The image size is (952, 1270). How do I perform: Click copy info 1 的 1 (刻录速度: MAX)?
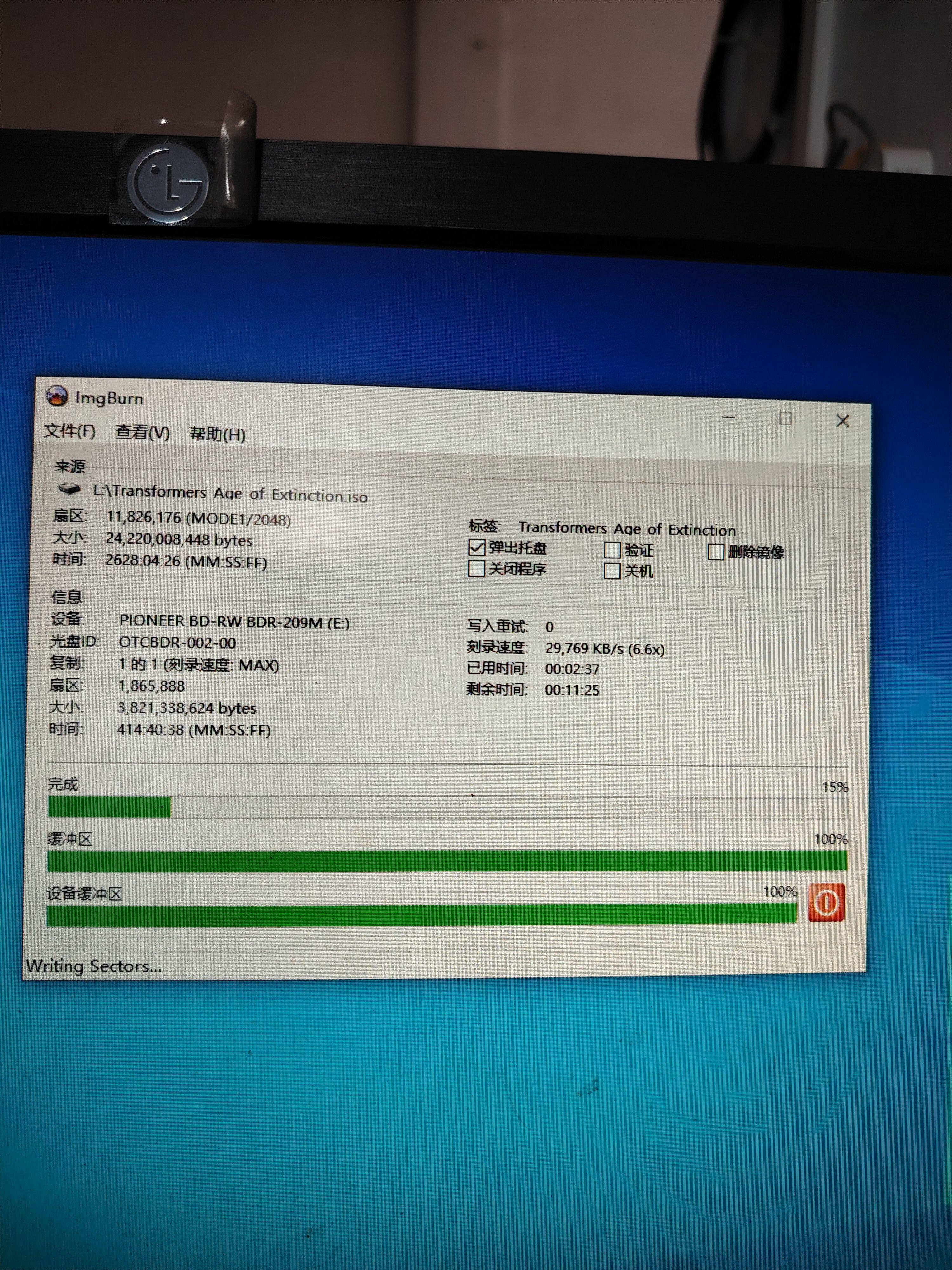pos(199,665)
